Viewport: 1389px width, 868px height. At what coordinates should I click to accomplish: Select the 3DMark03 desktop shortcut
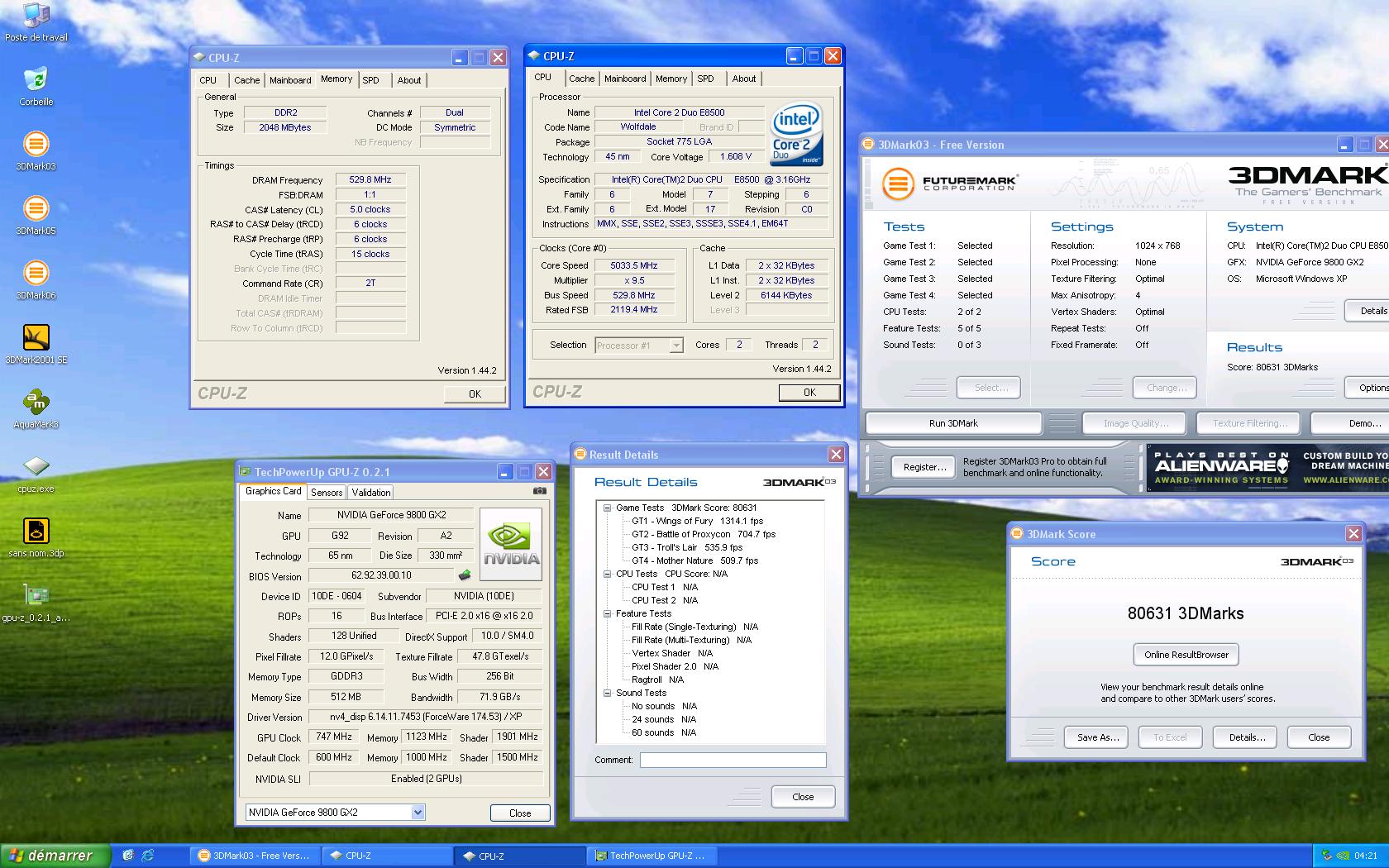(x=36, y=151)
